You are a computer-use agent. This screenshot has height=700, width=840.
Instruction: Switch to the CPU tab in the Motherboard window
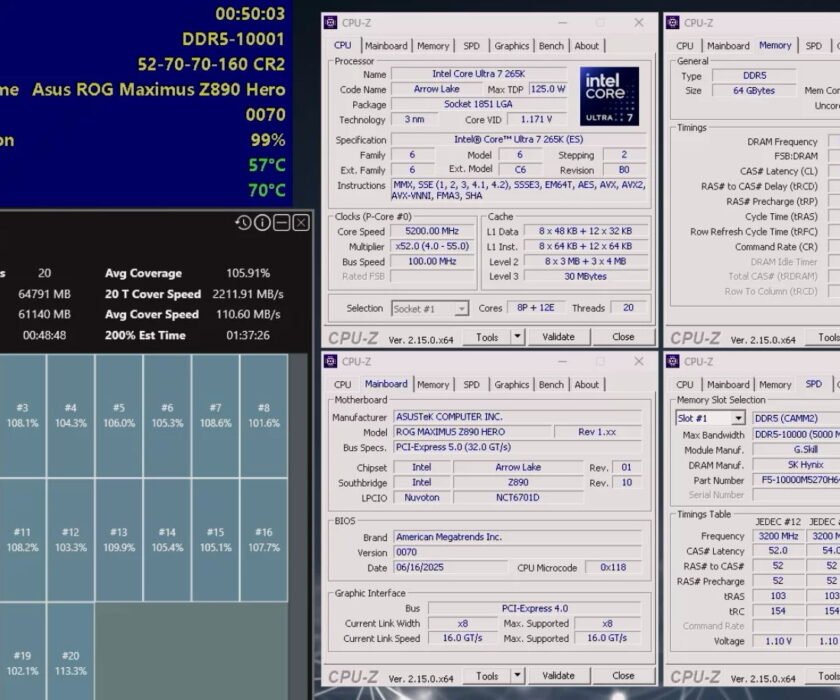[x=343, y=385]
